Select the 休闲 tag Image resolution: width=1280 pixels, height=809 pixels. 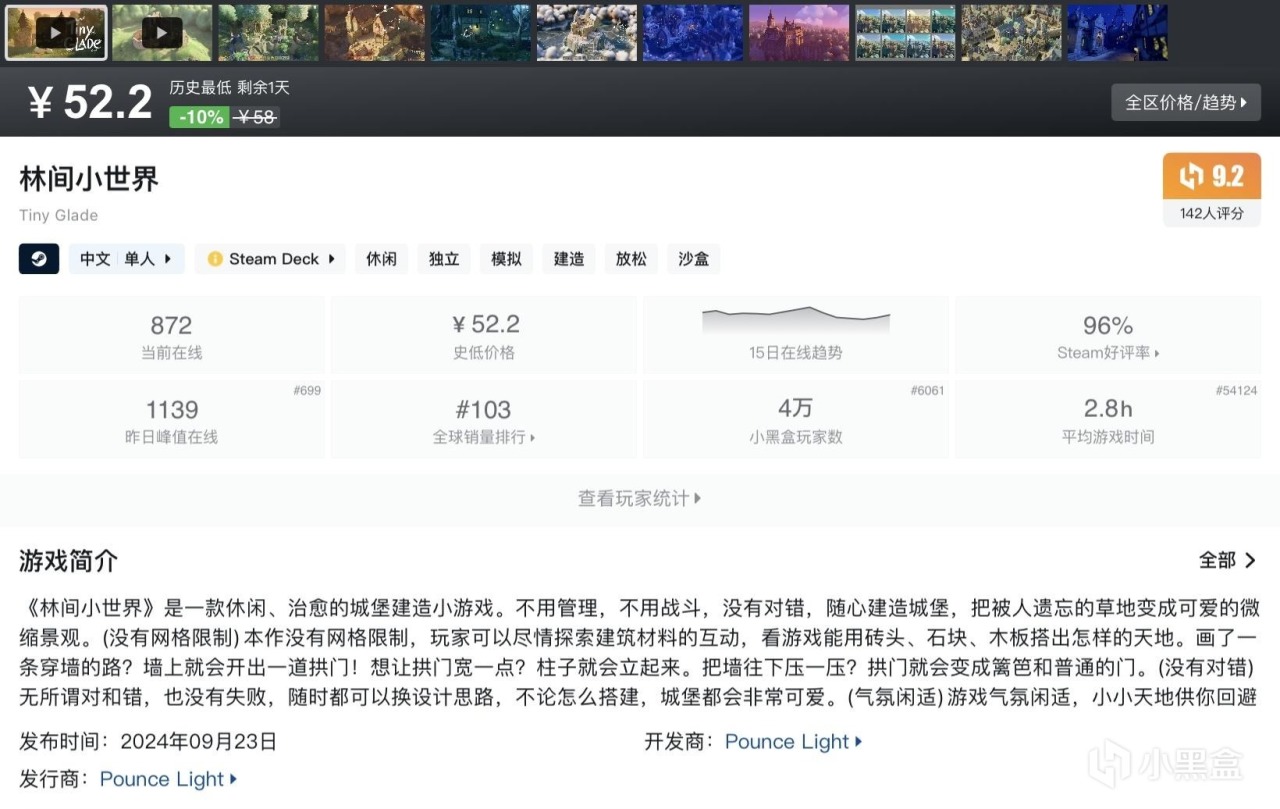pos(381,259)
